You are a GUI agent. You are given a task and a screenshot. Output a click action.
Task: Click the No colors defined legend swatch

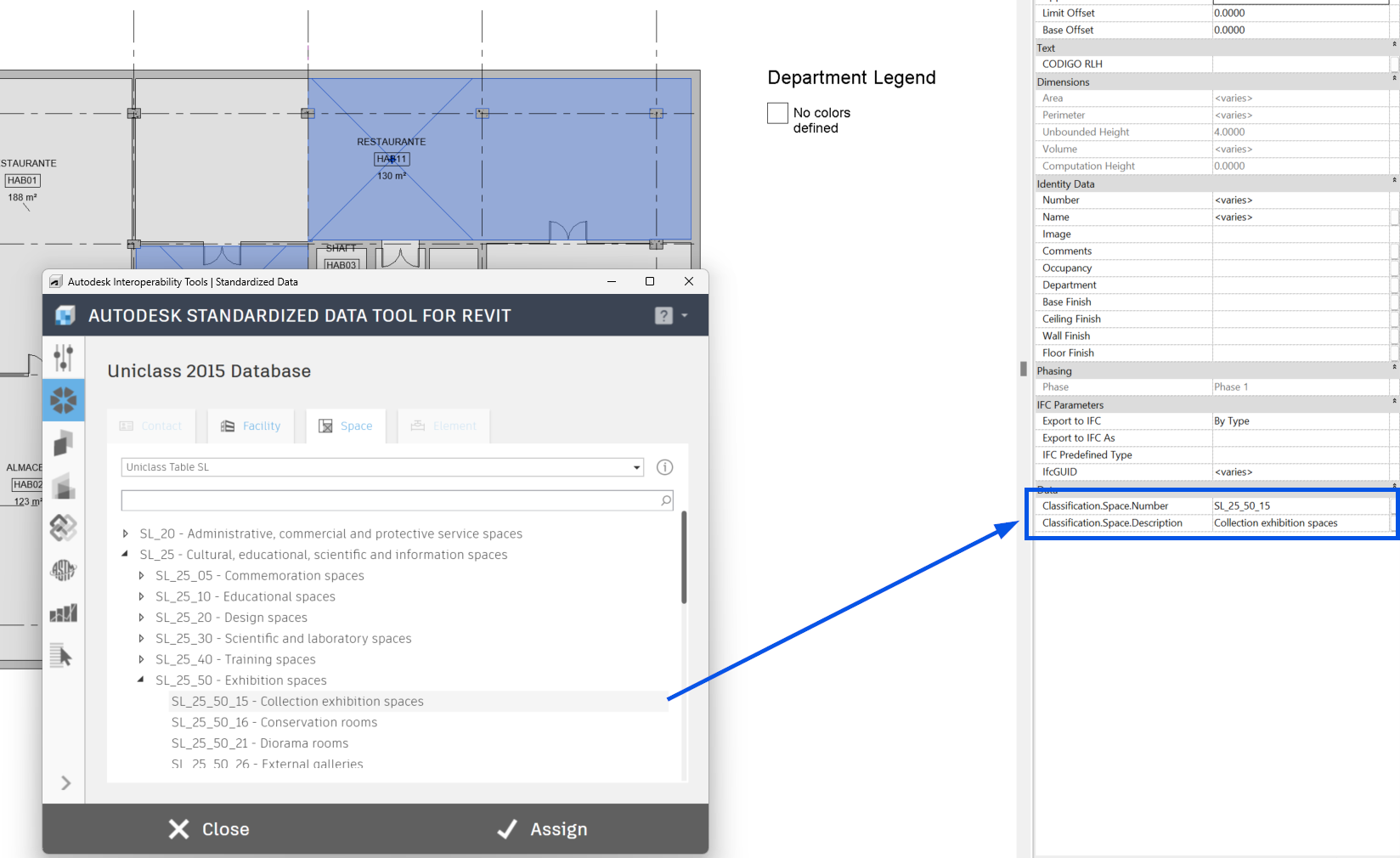tap(777, 113)
